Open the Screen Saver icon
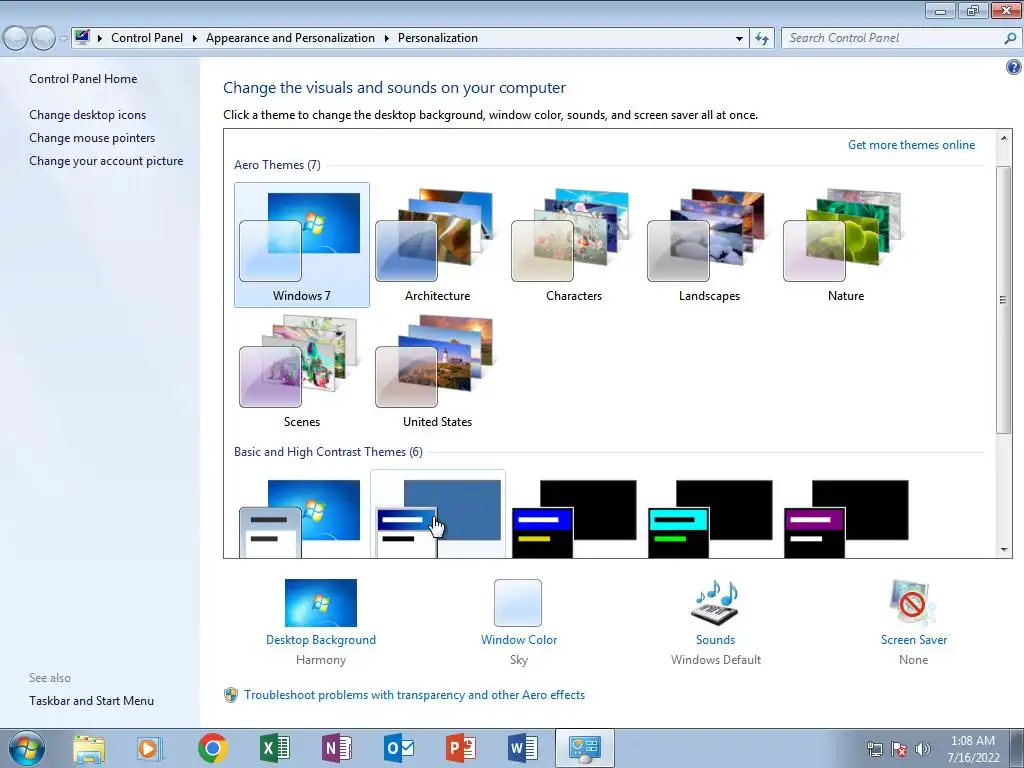 [x=912, y=603]
